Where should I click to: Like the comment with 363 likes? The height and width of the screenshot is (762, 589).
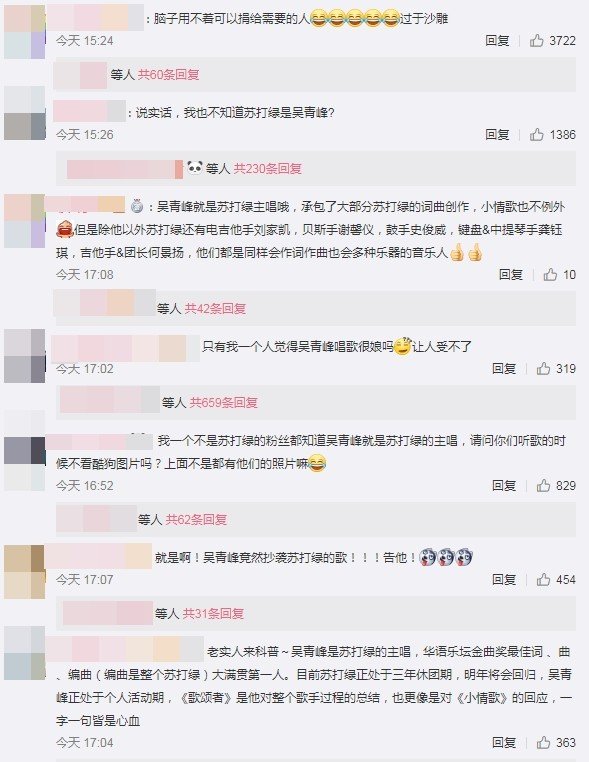click(543, 743)
